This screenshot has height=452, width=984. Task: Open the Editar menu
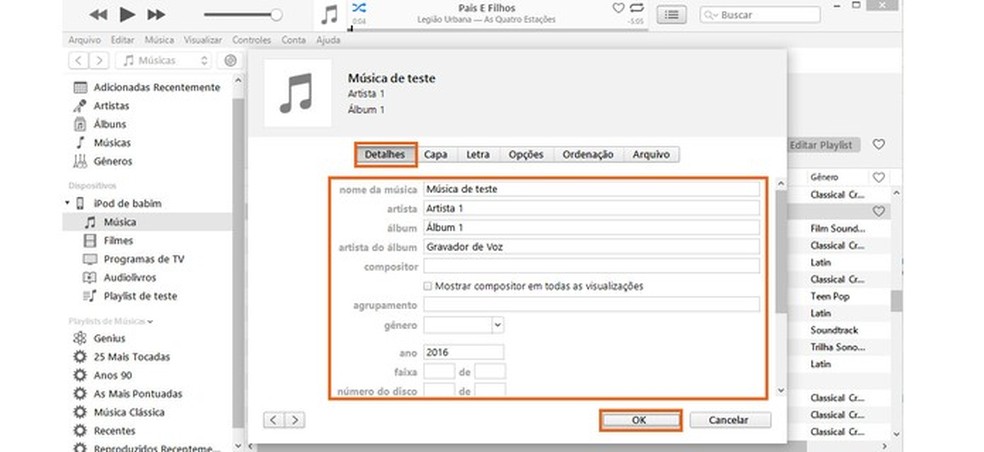(122, 40)
